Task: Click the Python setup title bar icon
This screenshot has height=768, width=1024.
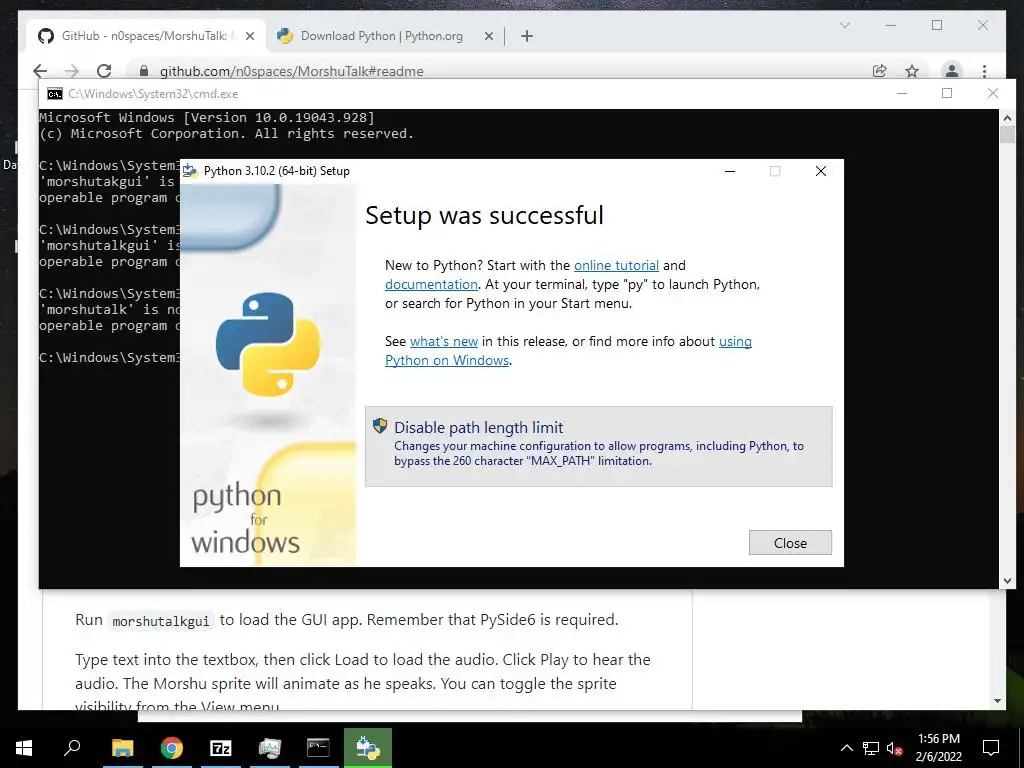Action: coord(190,171)
